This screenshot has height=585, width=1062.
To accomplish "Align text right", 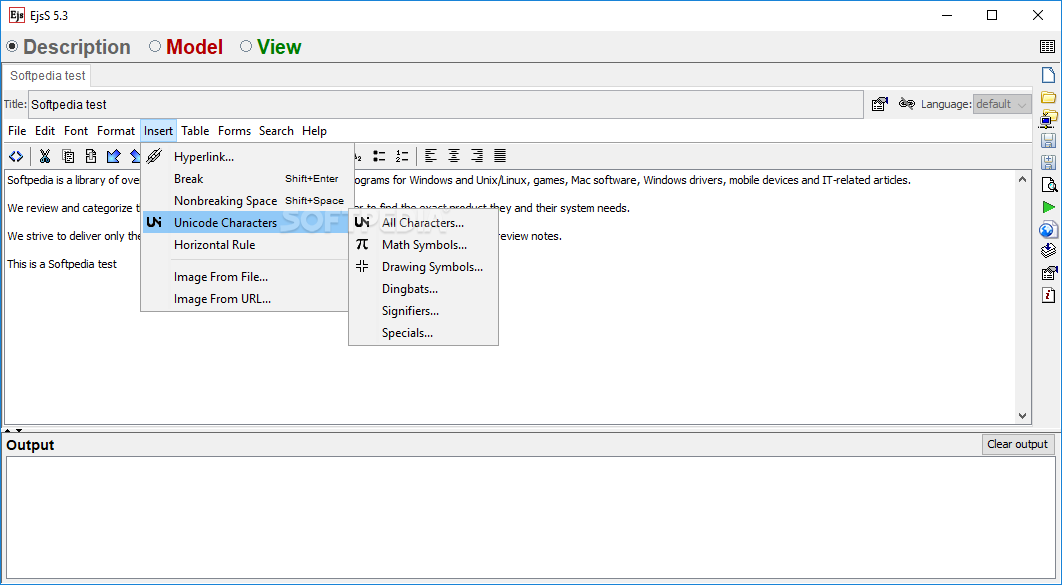I will coord(477,156).
